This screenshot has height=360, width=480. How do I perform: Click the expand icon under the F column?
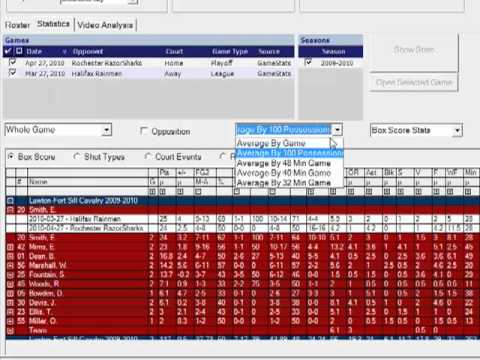click(436, 192)
